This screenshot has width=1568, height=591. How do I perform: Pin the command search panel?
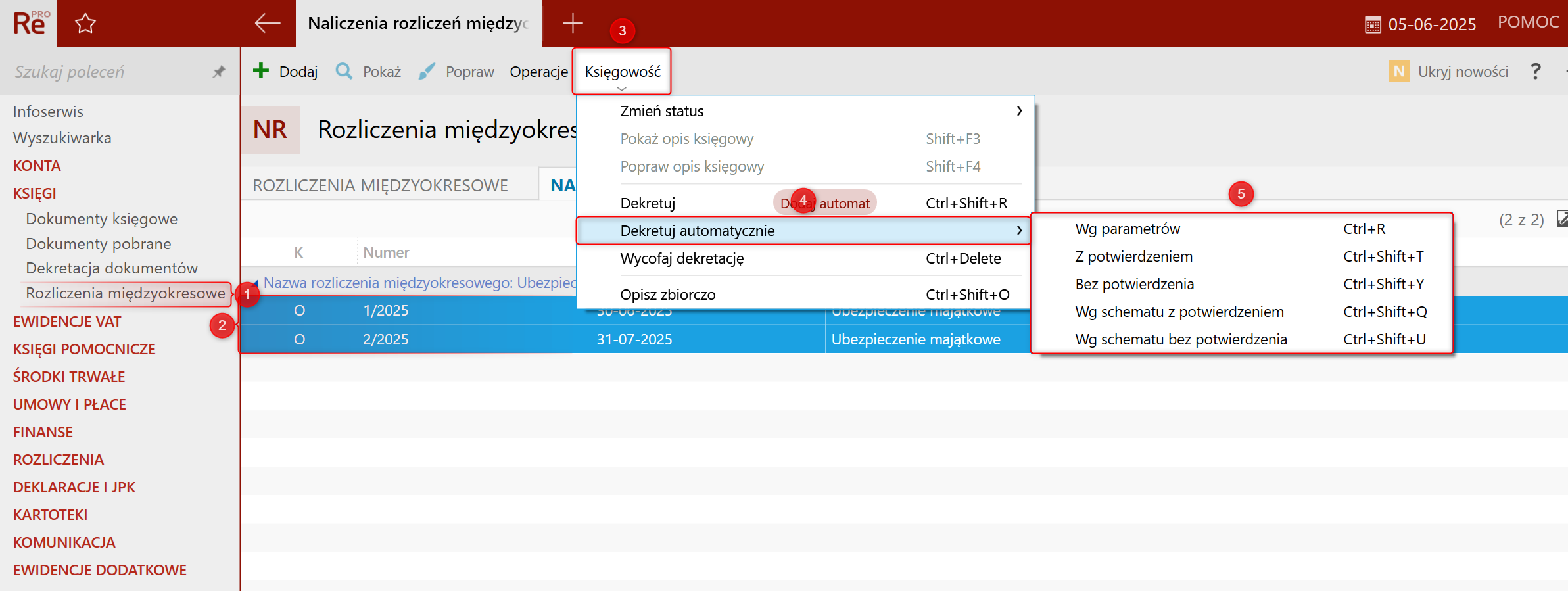pyautogui.click(x=219, y=72)
